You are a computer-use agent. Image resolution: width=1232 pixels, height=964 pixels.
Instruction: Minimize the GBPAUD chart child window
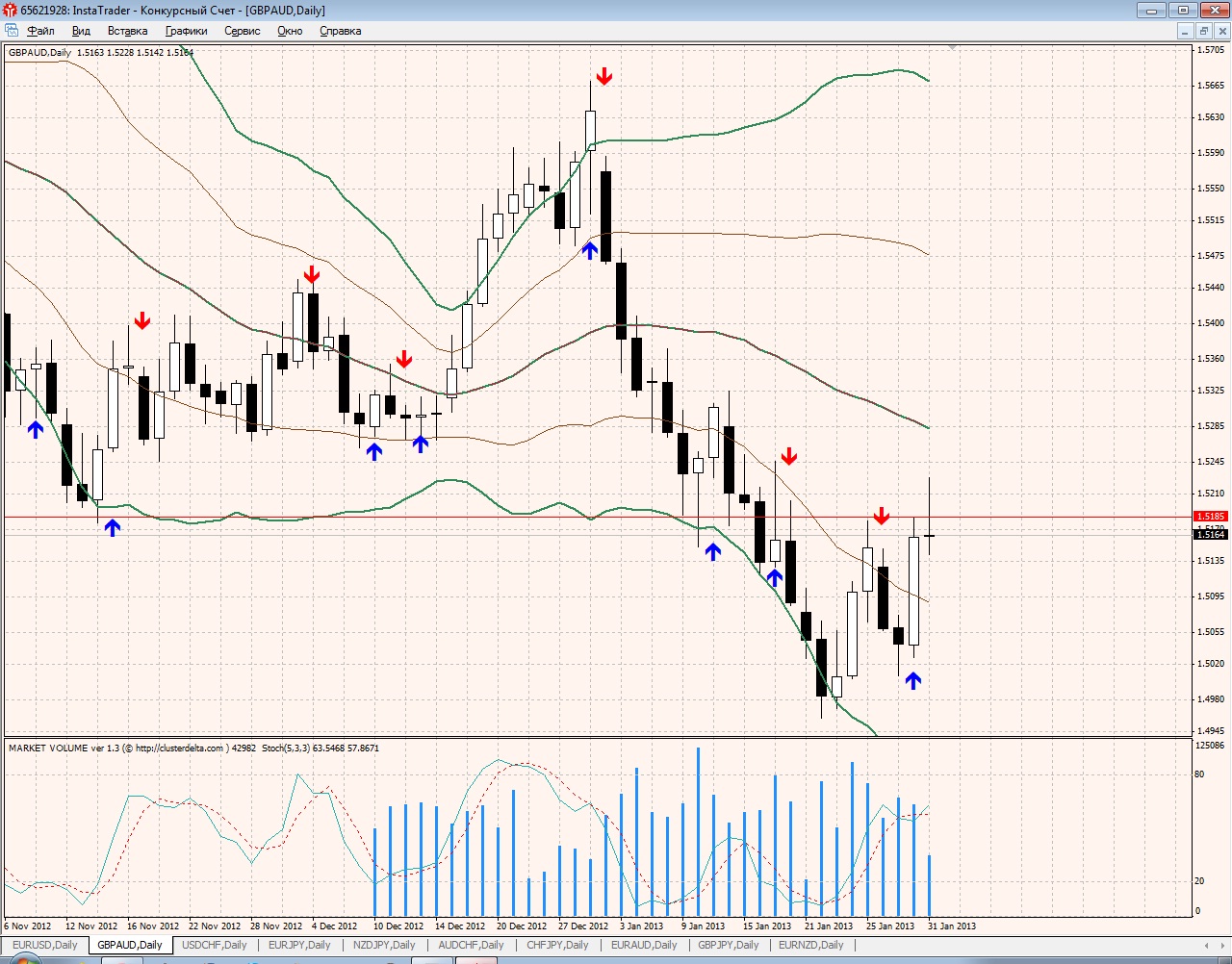1186,31
